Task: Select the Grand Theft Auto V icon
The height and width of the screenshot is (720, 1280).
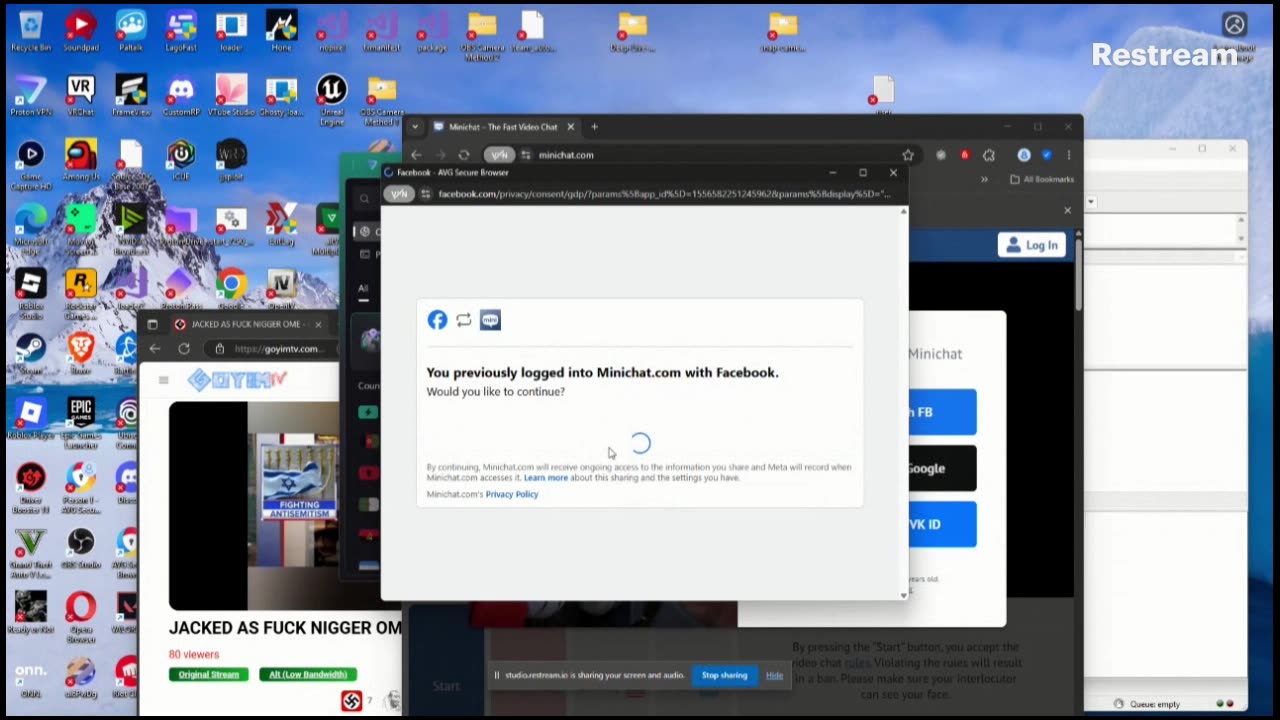Action: [x=31, y=552]
